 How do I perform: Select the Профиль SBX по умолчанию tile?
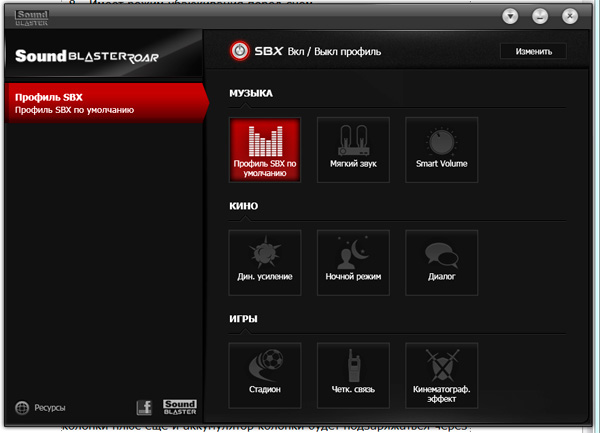(x=265, y=150)
